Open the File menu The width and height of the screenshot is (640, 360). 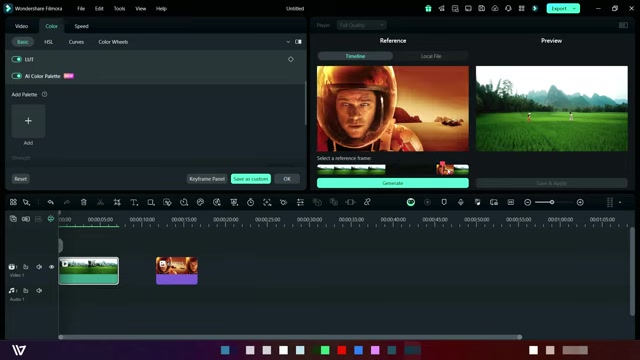(x=81, y=8)
